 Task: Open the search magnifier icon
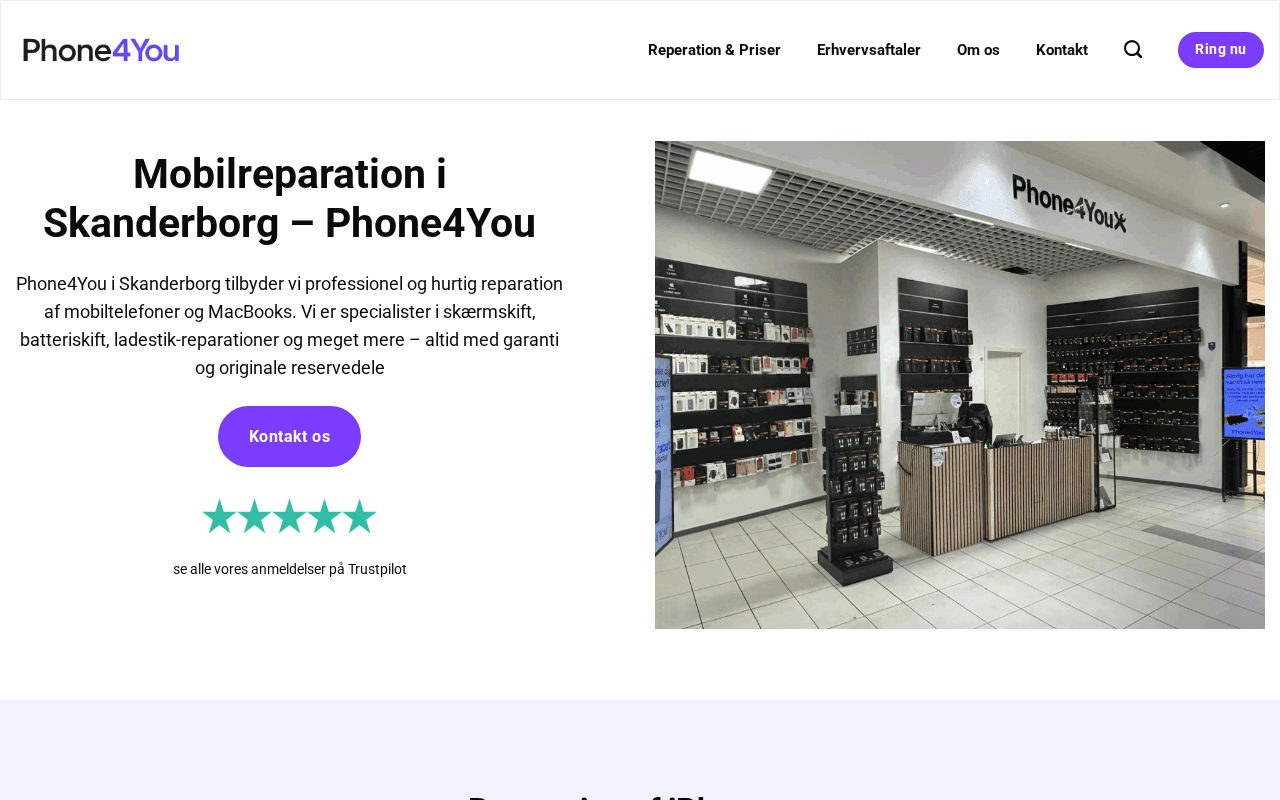pos(1133,49)
